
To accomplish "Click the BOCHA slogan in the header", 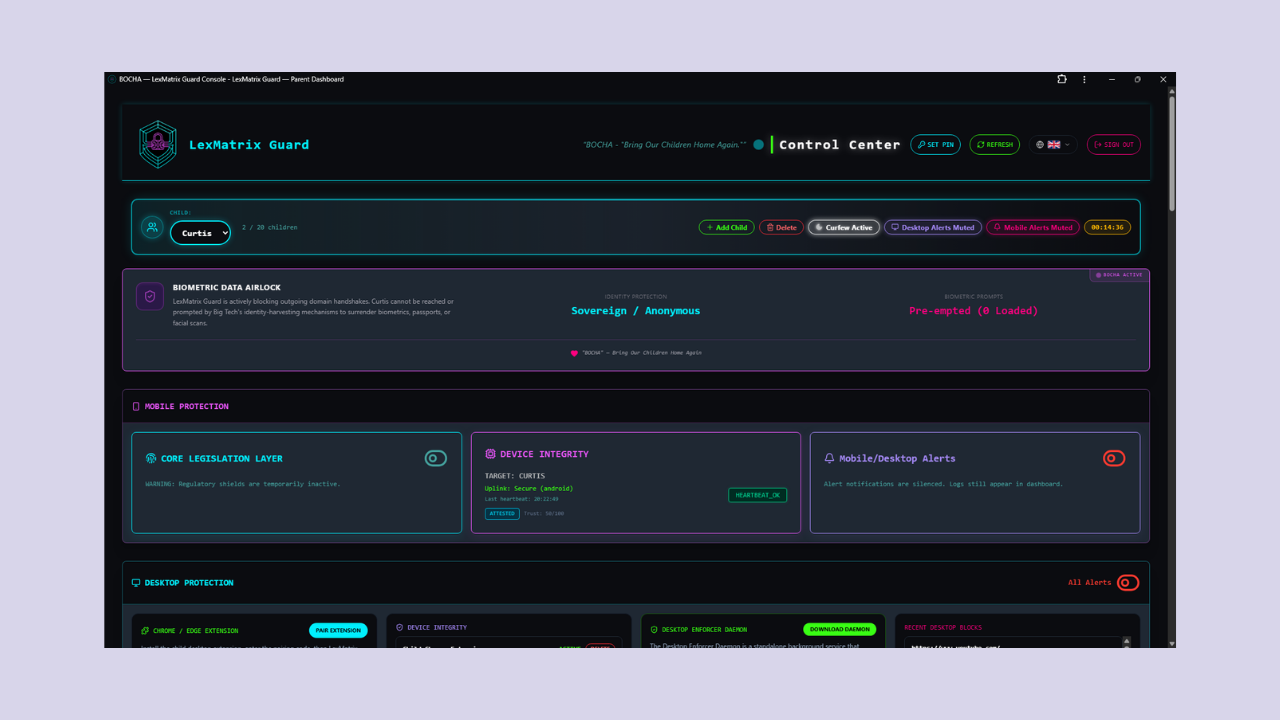I will point(665,145).
